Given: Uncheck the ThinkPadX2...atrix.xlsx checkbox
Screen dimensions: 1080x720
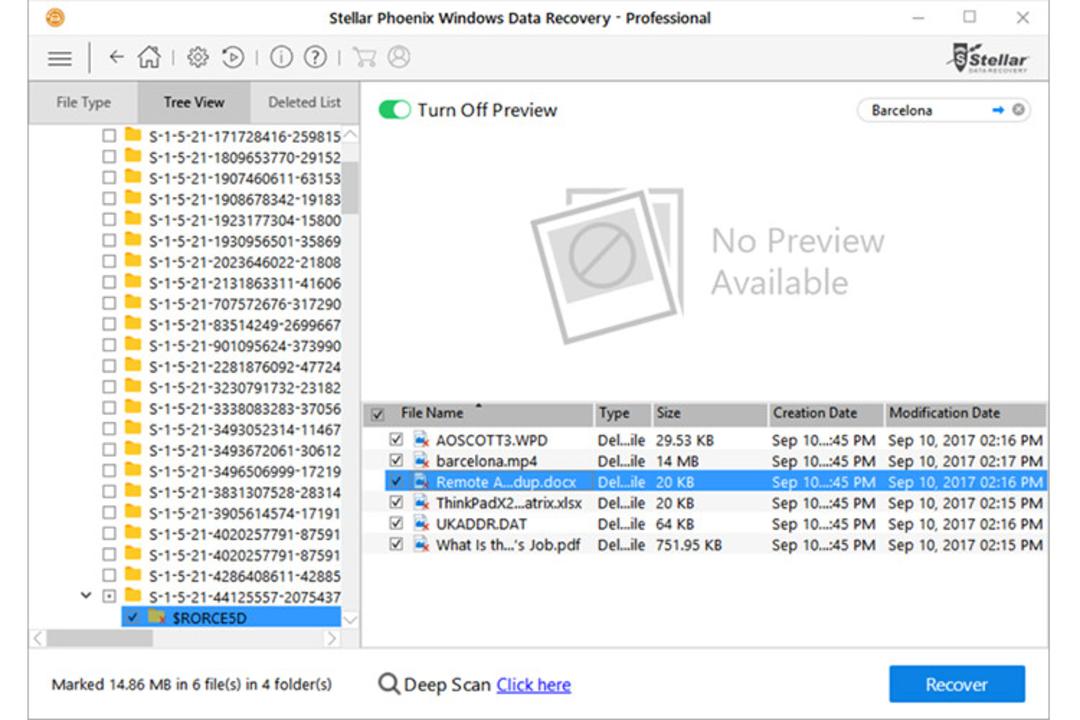Looking at the screenshot, I should (x=396, y=502).
